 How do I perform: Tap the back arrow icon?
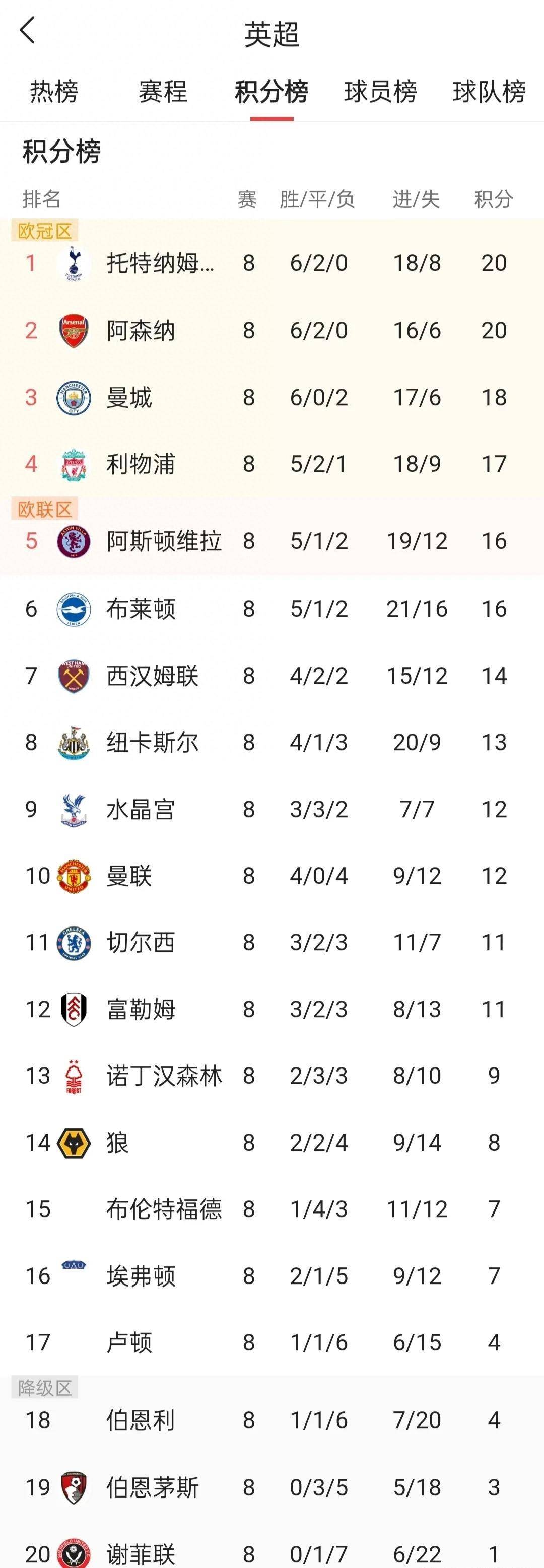pos(27,30)
